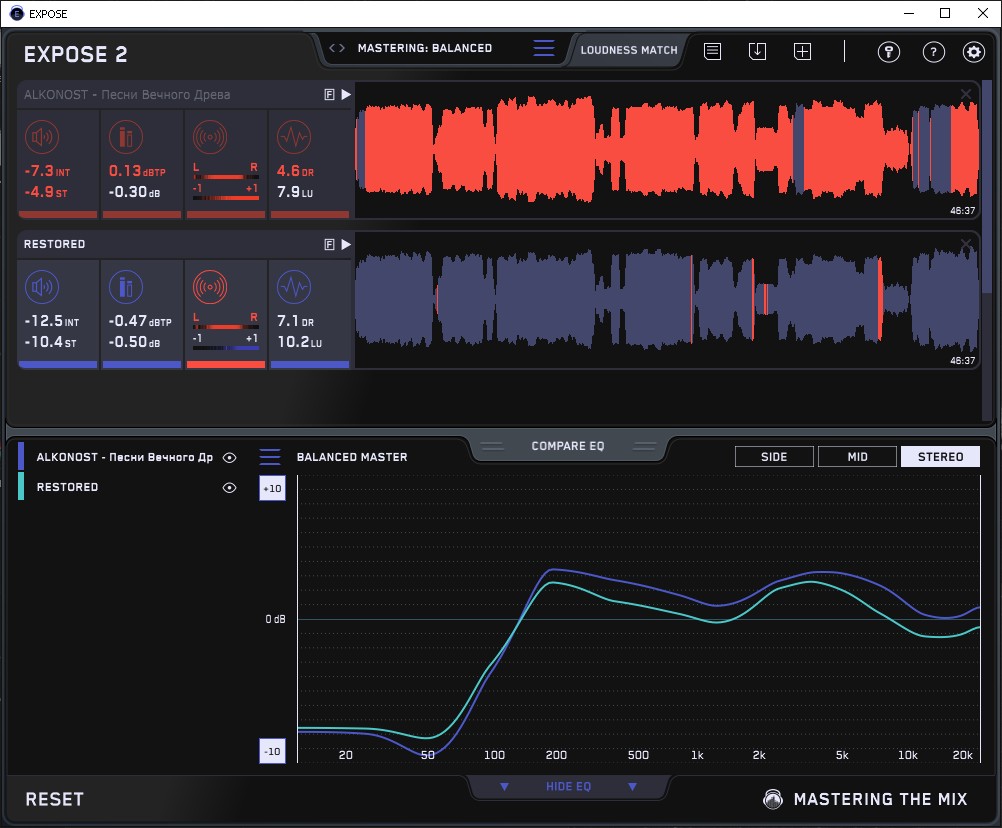Image resolution: width=1002 pixels, height=828 pixels.
Task: Play the ALKONOST track
Action: [x=346, y=94]
